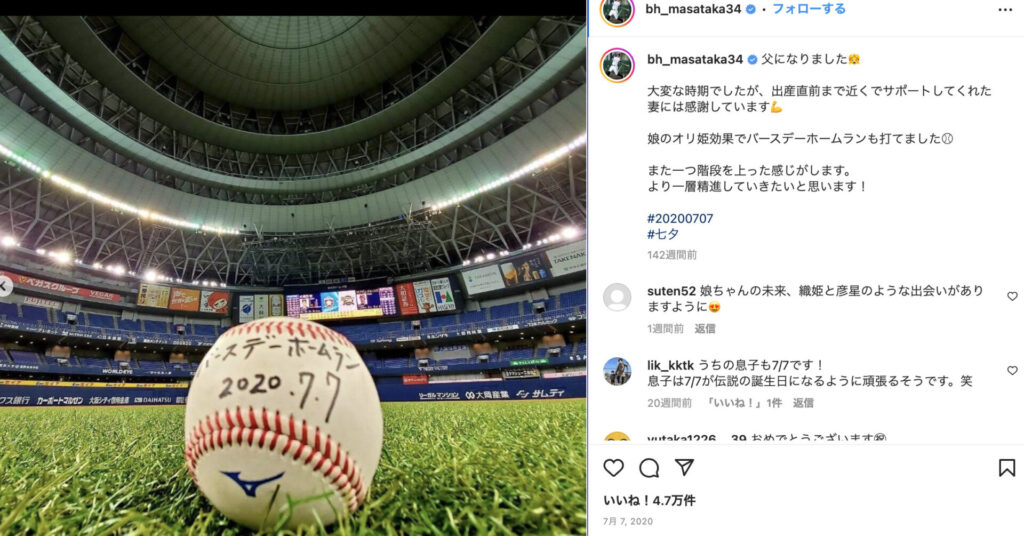Save the post with the bookmark icon

1006,467
